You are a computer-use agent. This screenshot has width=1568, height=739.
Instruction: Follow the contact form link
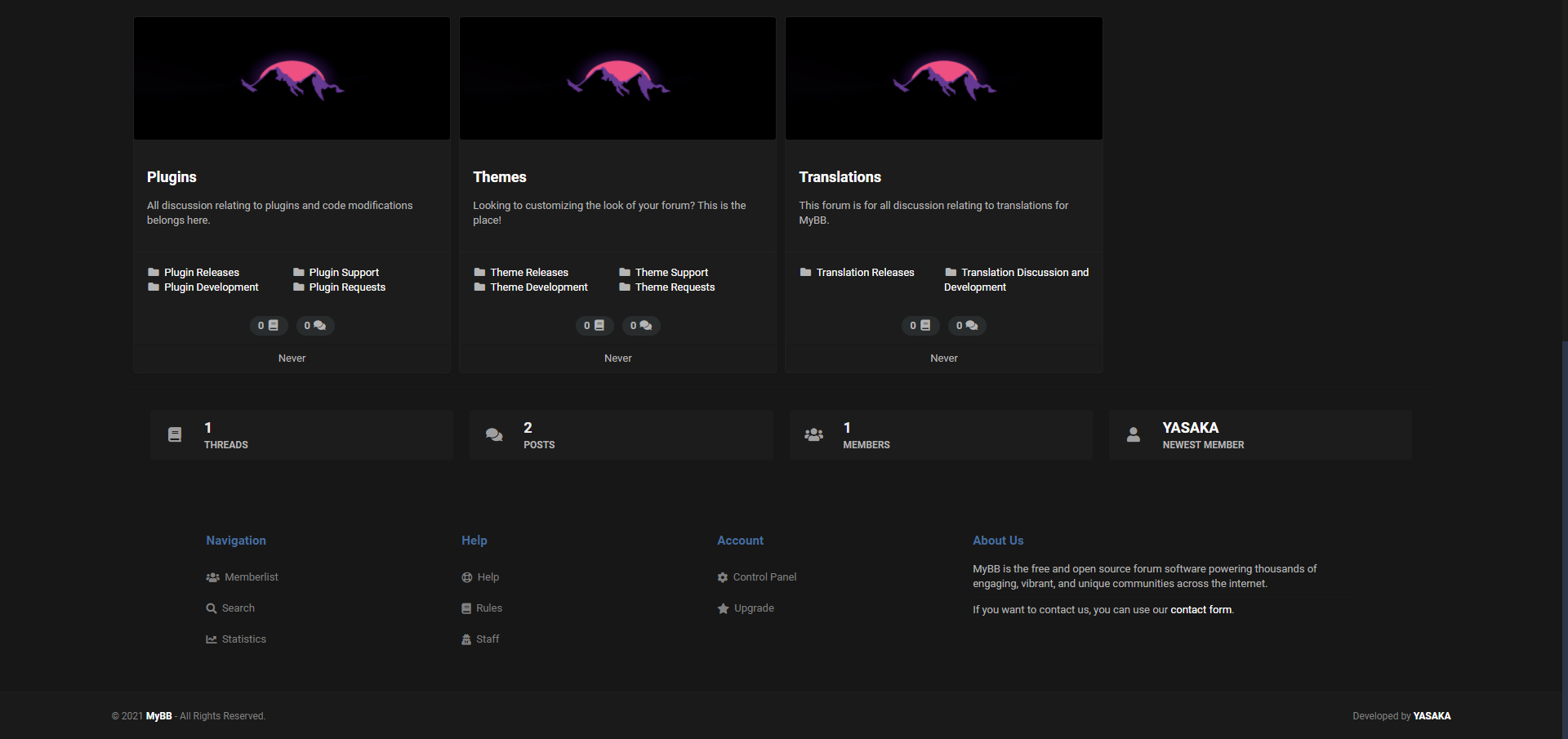(x=1200, y=610)
